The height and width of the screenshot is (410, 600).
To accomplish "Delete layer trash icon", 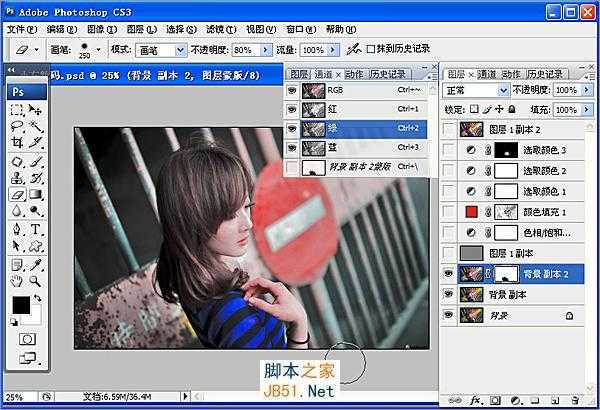I will coord(575,400).
